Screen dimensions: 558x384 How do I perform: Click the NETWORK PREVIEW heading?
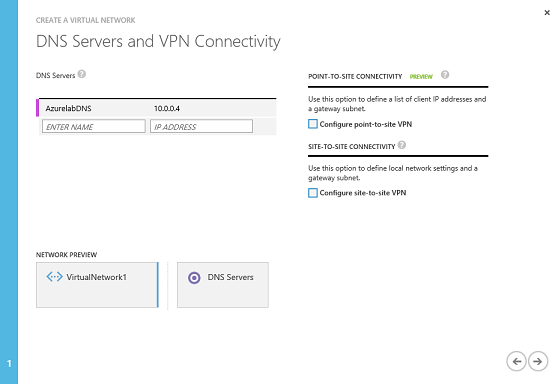(66, 254)
